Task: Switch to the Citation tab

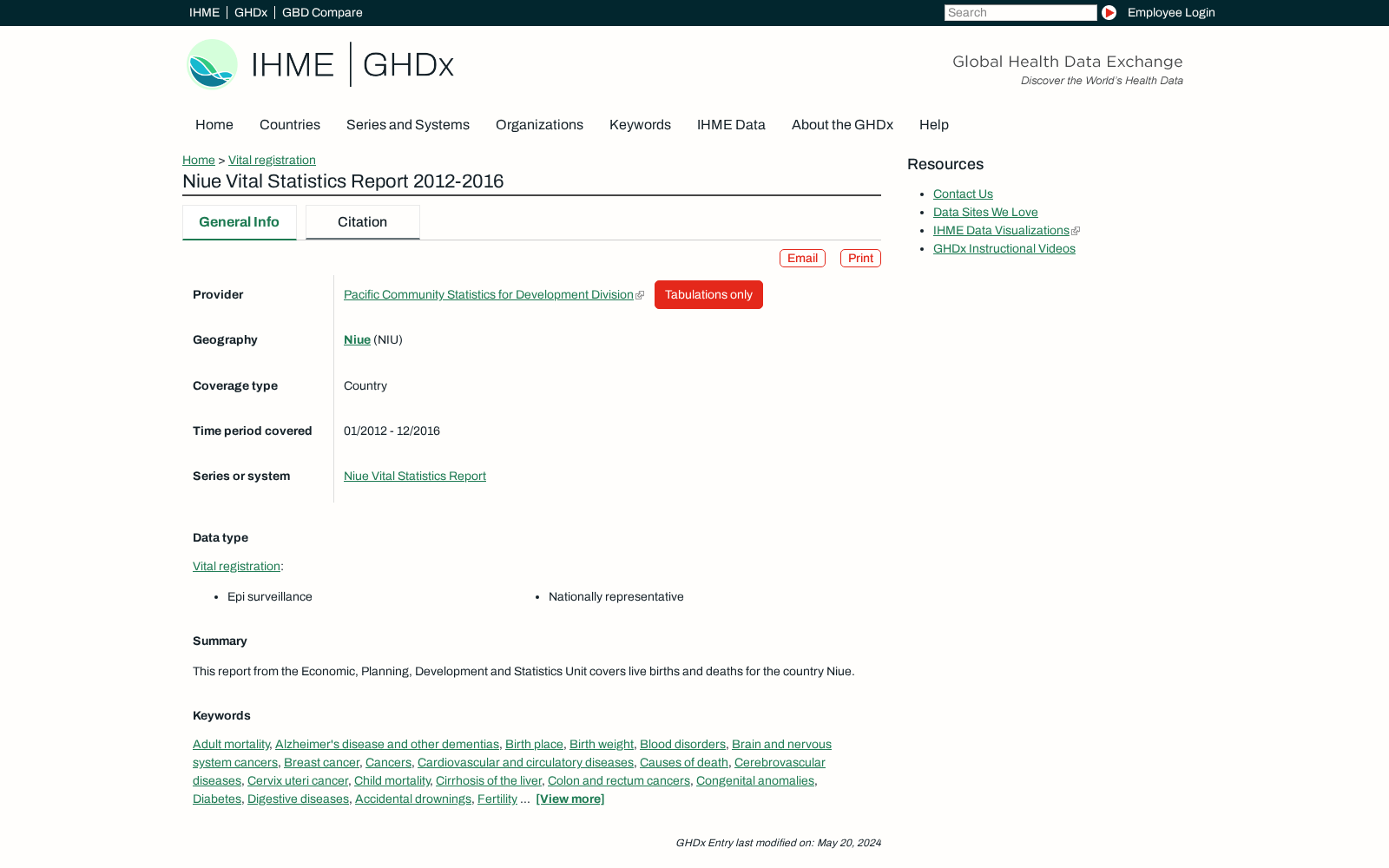Action: click(x=362, y=222)
